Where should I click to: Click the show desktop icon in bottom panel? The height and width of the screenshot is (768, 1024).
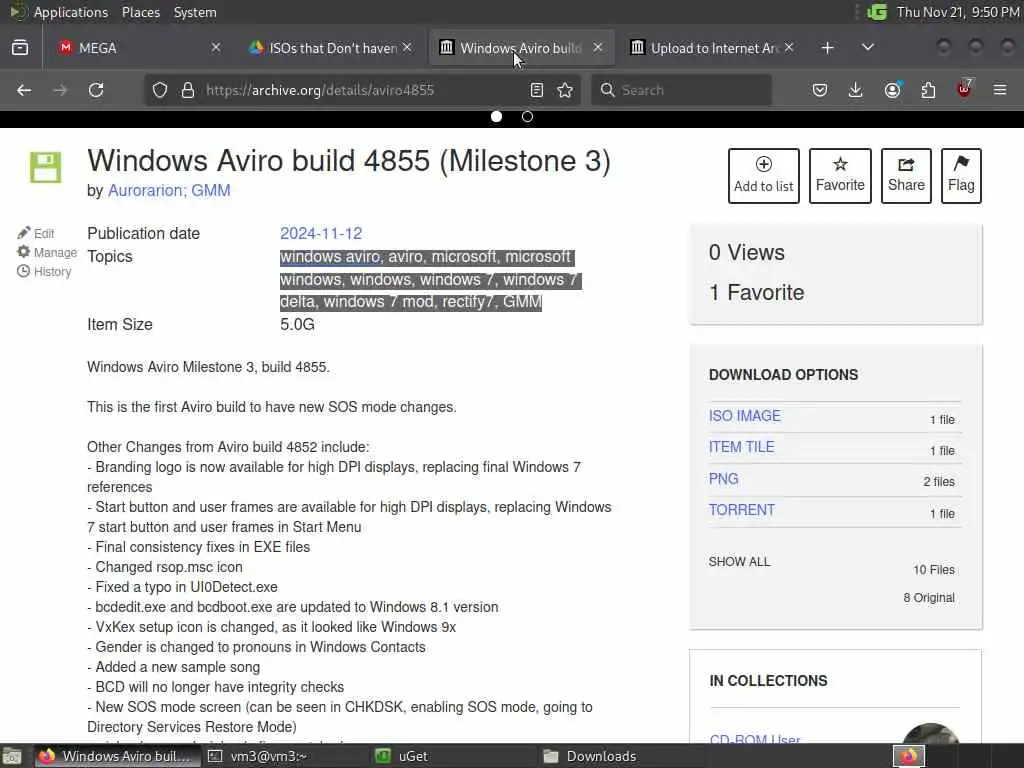(12, 756)
